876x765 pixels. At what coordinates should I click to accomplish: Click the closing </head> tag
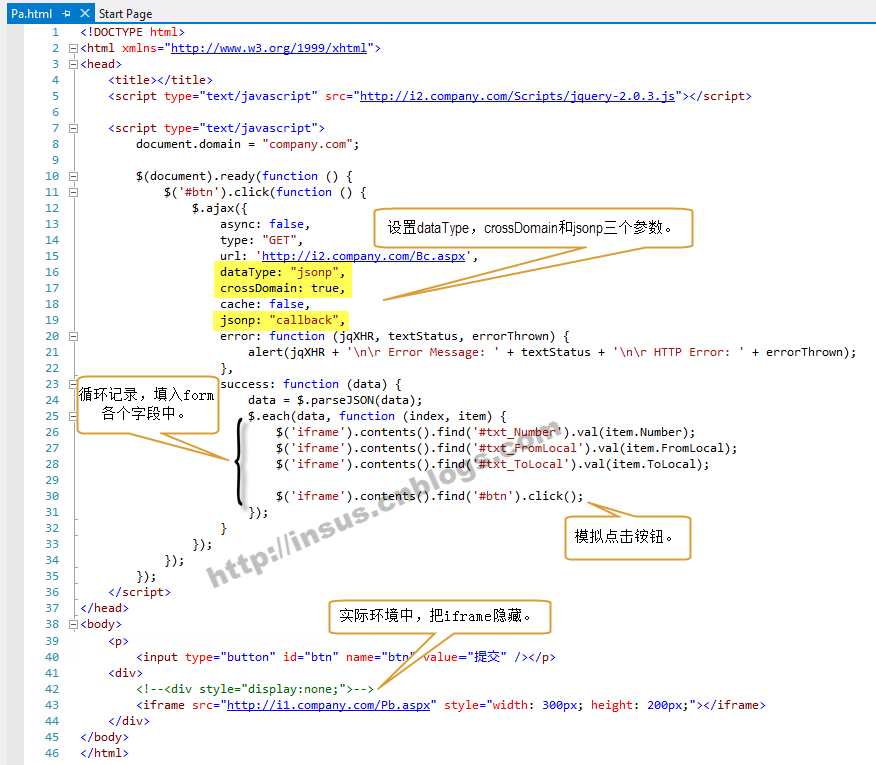coord(104,608)
